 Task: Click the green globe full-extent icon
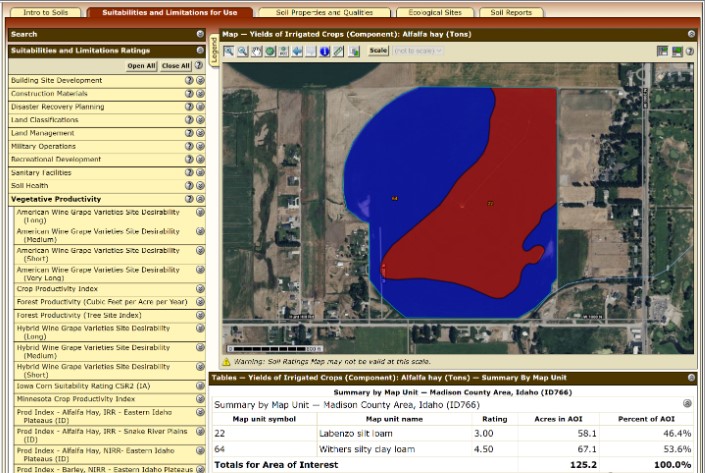click(x=270, y=51)
